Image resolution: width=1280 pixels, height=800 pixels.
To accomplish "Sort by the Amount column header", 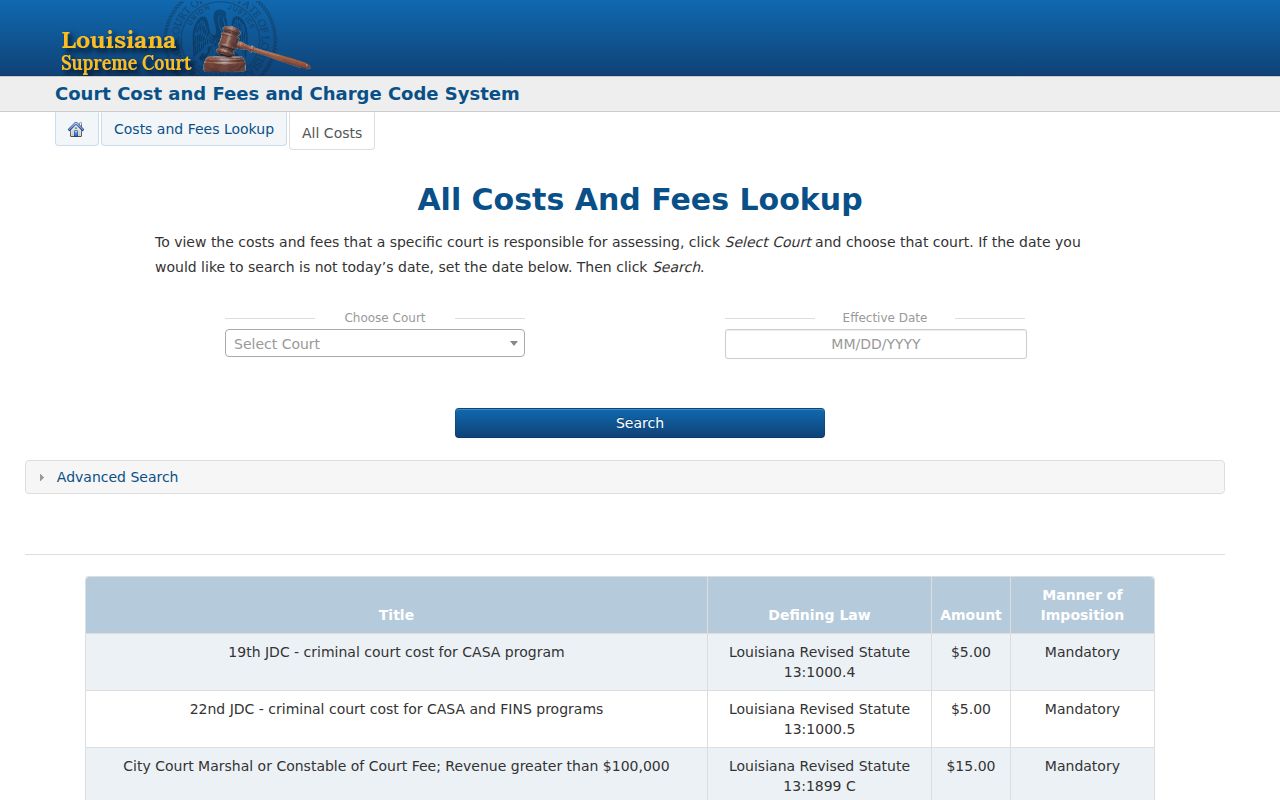I will coord(971,605).
